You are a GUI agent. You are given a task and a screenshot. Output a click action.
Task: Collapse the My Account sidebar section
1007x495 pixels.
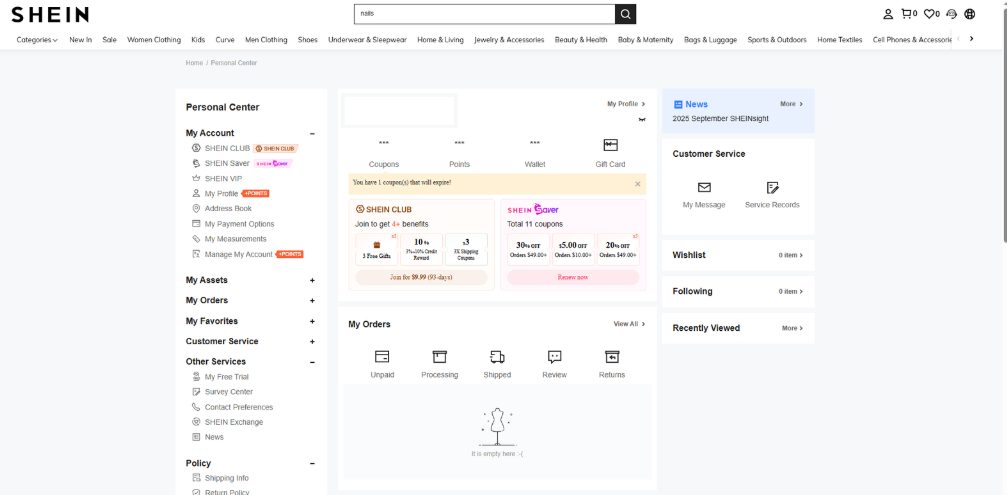tap(312, 133)
